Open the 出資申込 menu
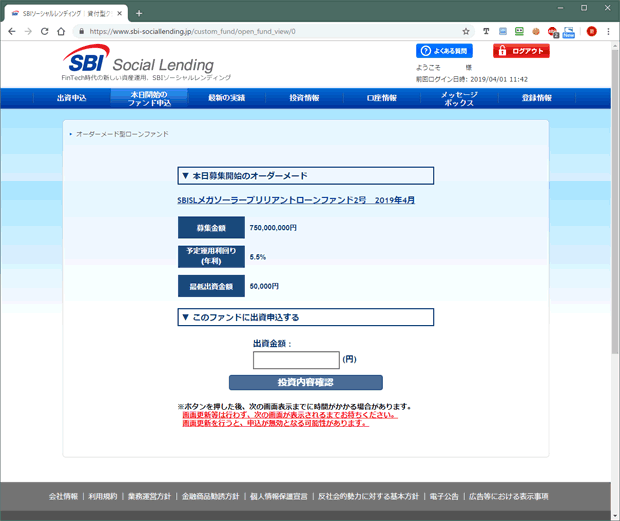 (x=71, y=98)
